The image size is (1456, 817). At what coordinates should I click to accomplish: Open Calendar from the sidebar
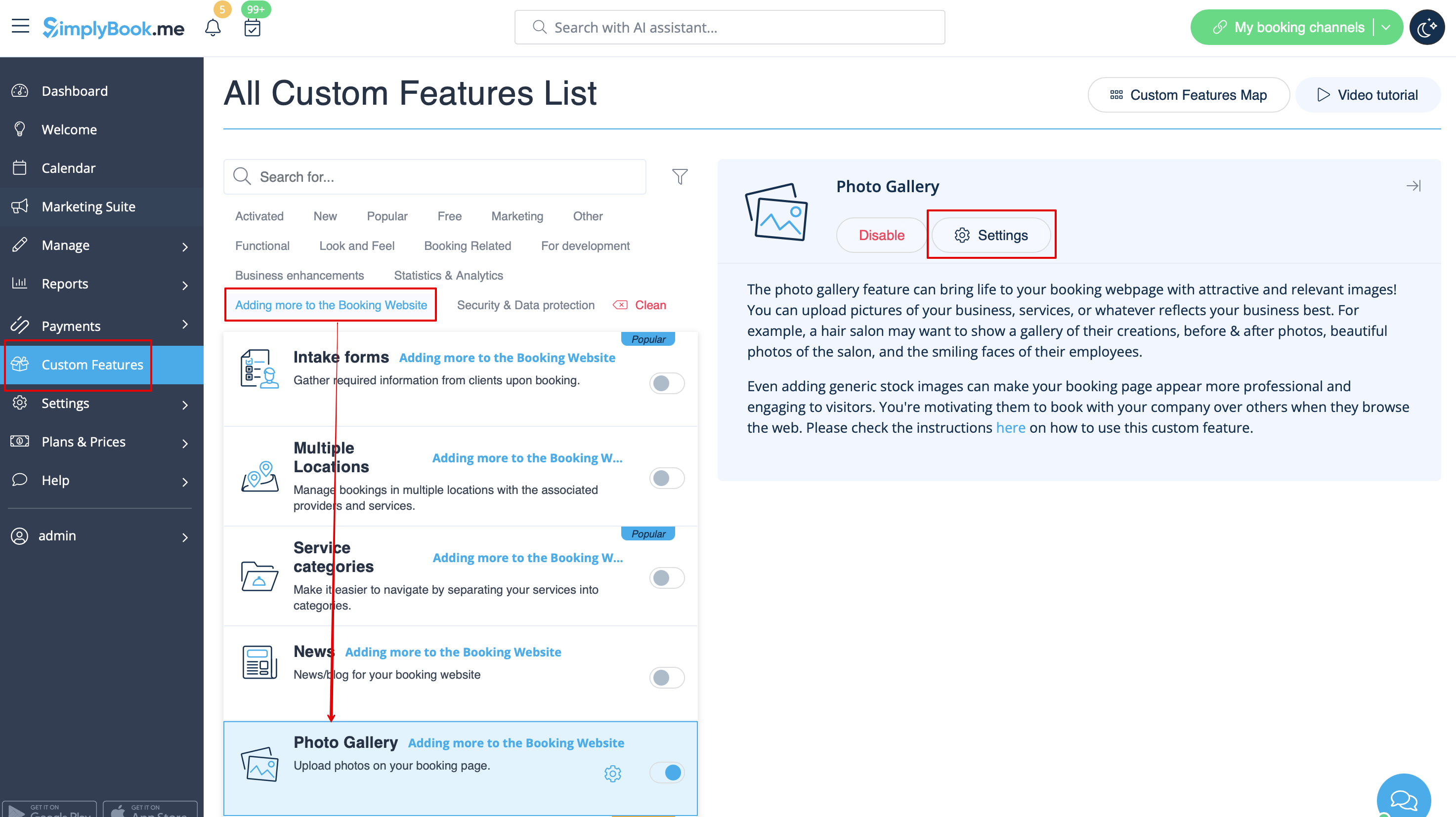pyautogui.click(x=102, y=168)
